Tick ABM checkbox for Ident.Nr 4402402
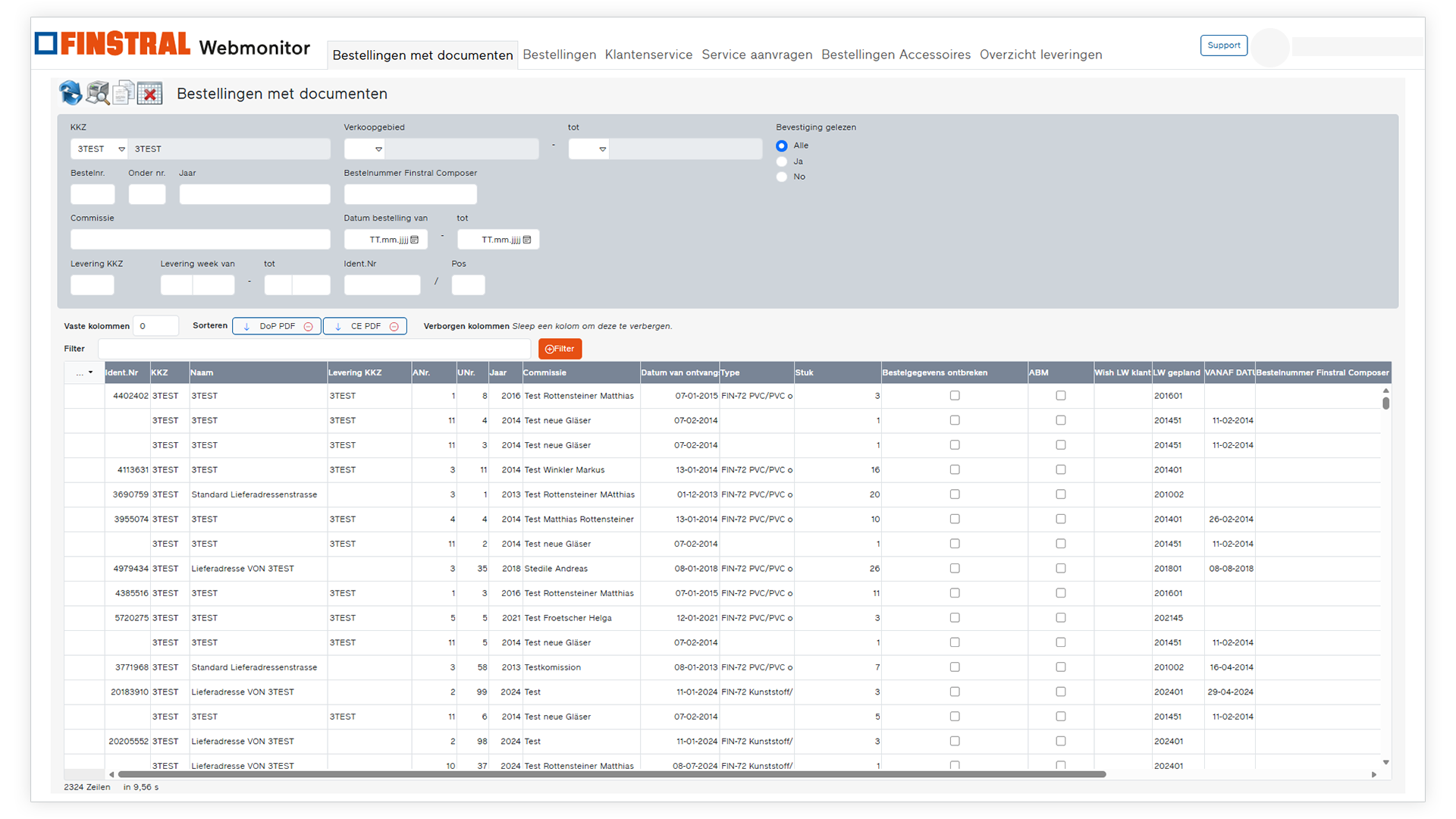The image size is (1456, 819). coord(1061,396)
